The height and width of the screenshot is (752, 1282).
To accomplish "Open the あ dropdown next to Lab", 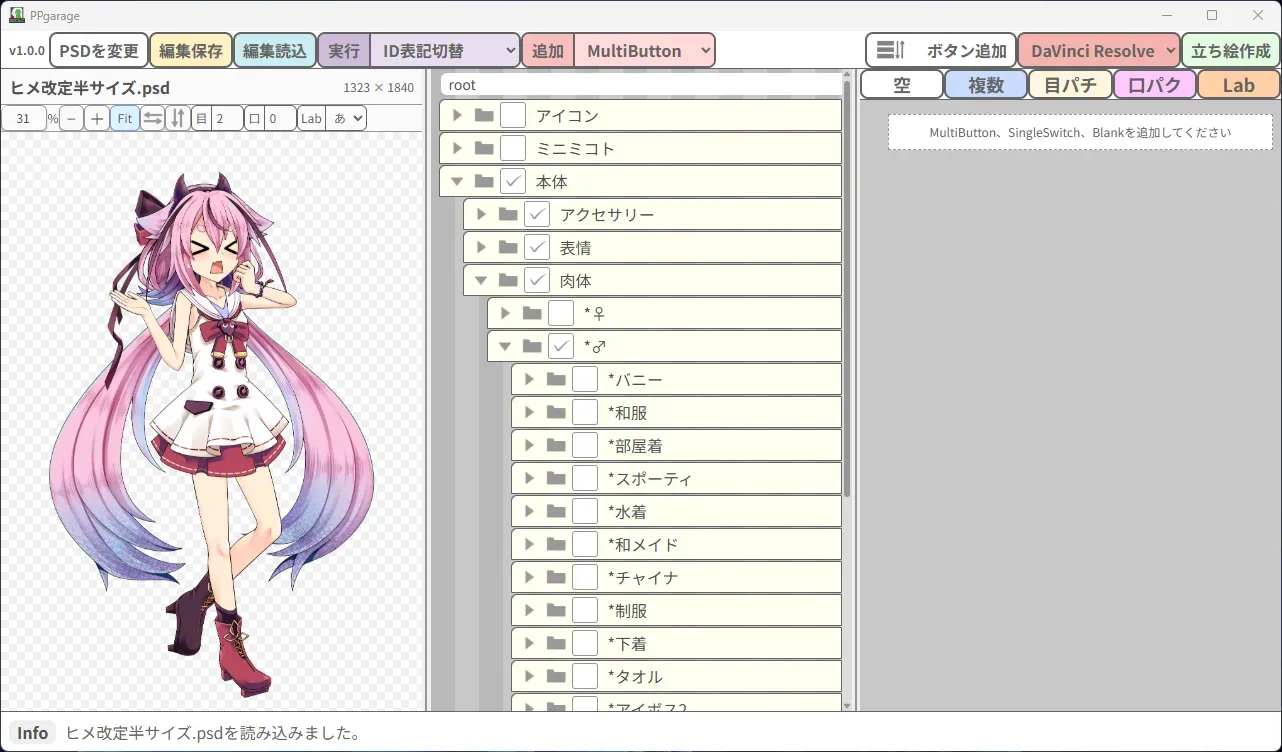I will pyautogui.click(x=347, y=118).
